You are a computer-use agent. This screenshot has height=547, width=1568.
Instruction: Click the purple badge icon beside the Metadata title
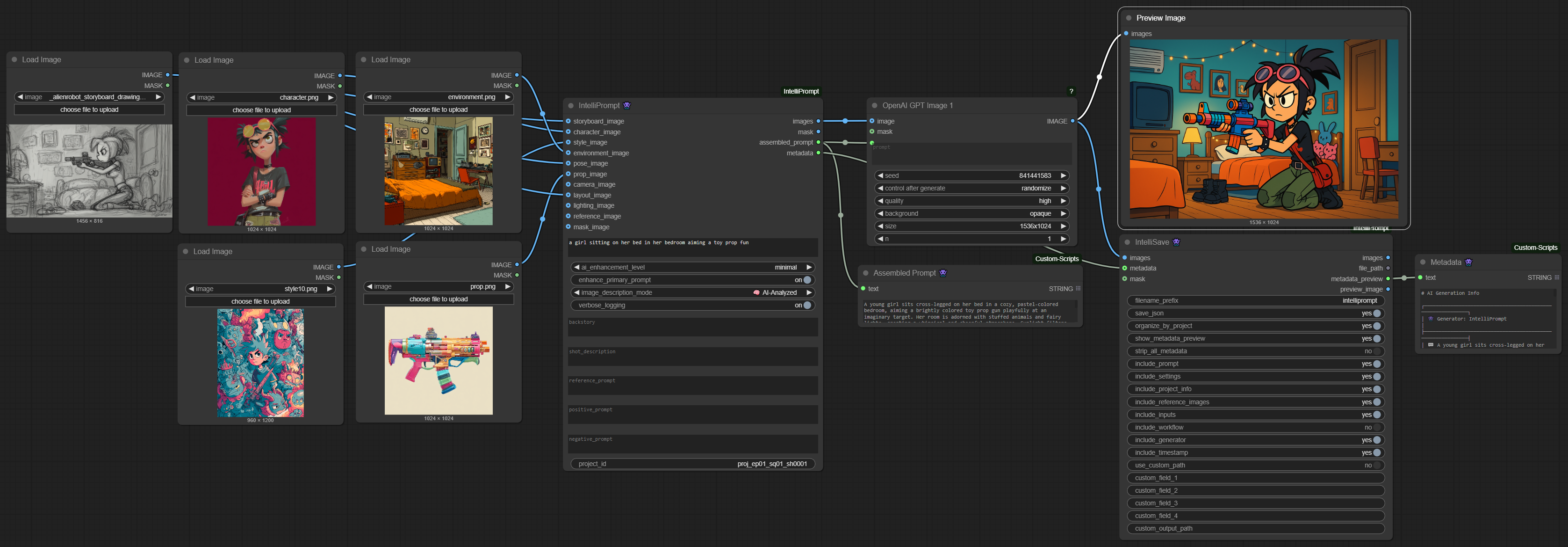tap(1468, 262)
